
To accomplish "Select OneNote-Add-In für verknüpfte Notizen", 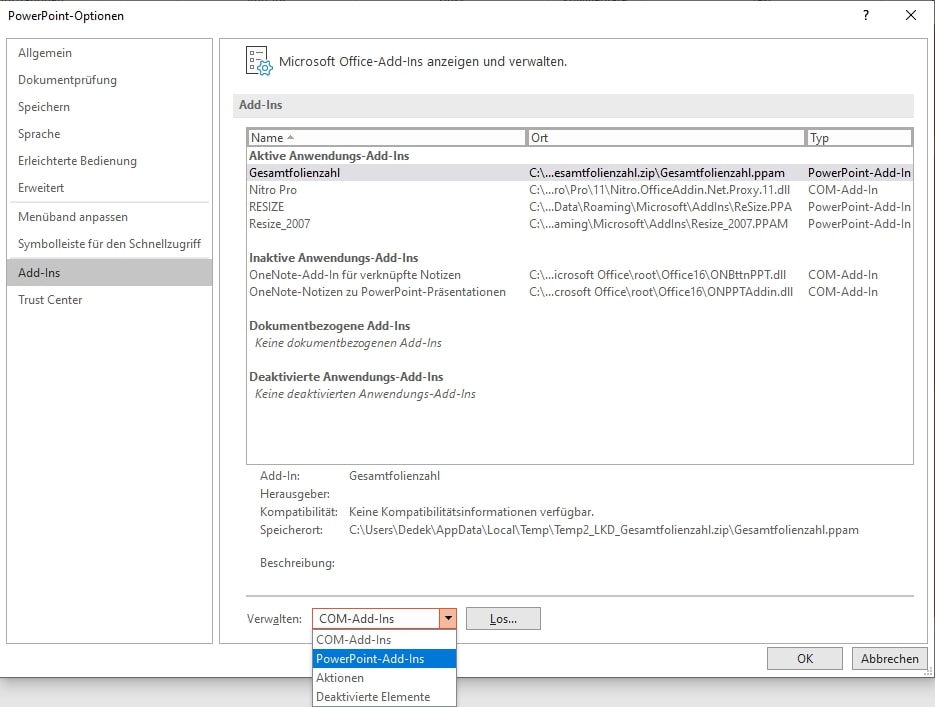I will (x=354, y=275).
